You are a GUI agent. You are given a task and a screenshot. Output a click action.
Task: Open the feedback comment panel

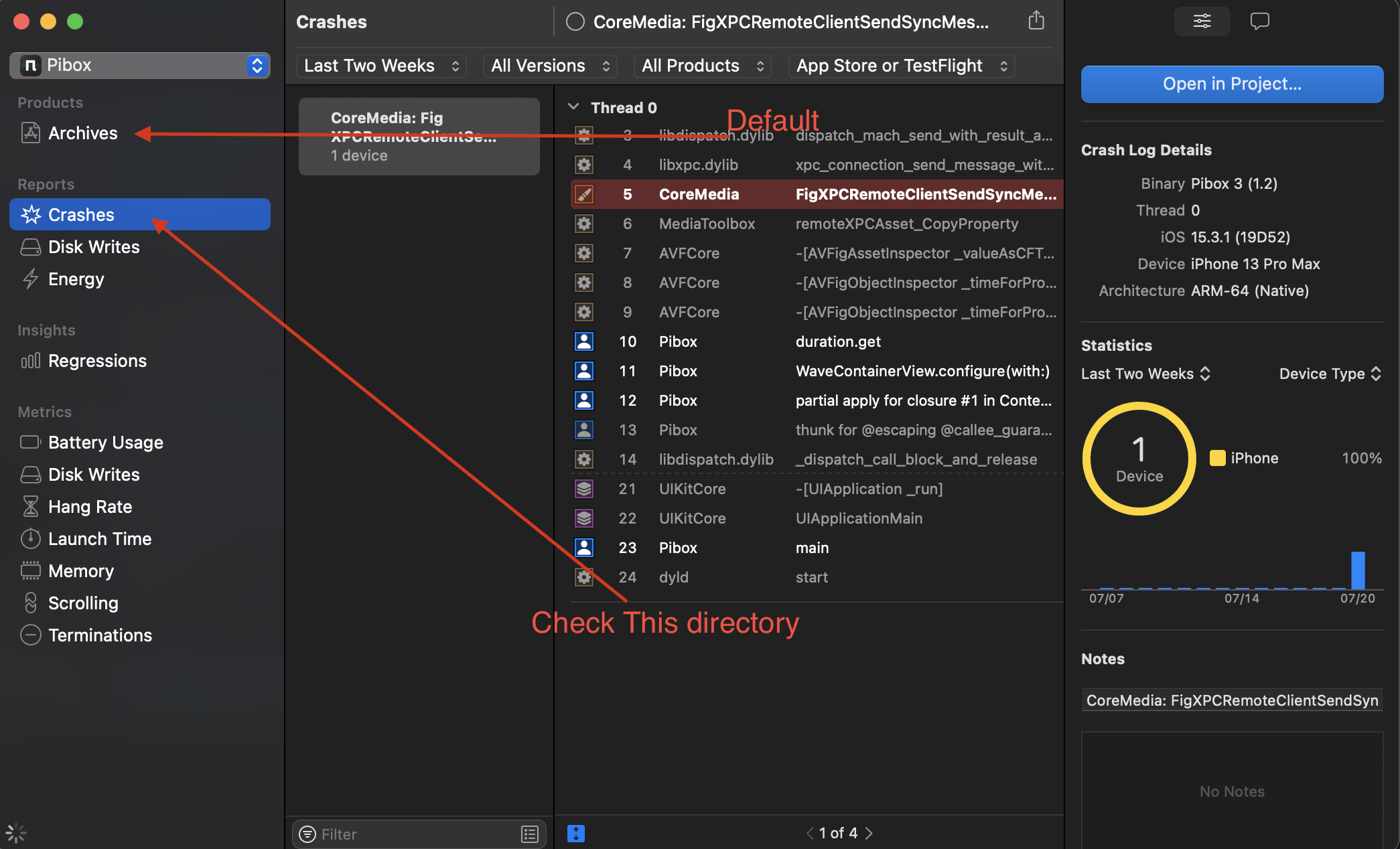(1259, 21)
